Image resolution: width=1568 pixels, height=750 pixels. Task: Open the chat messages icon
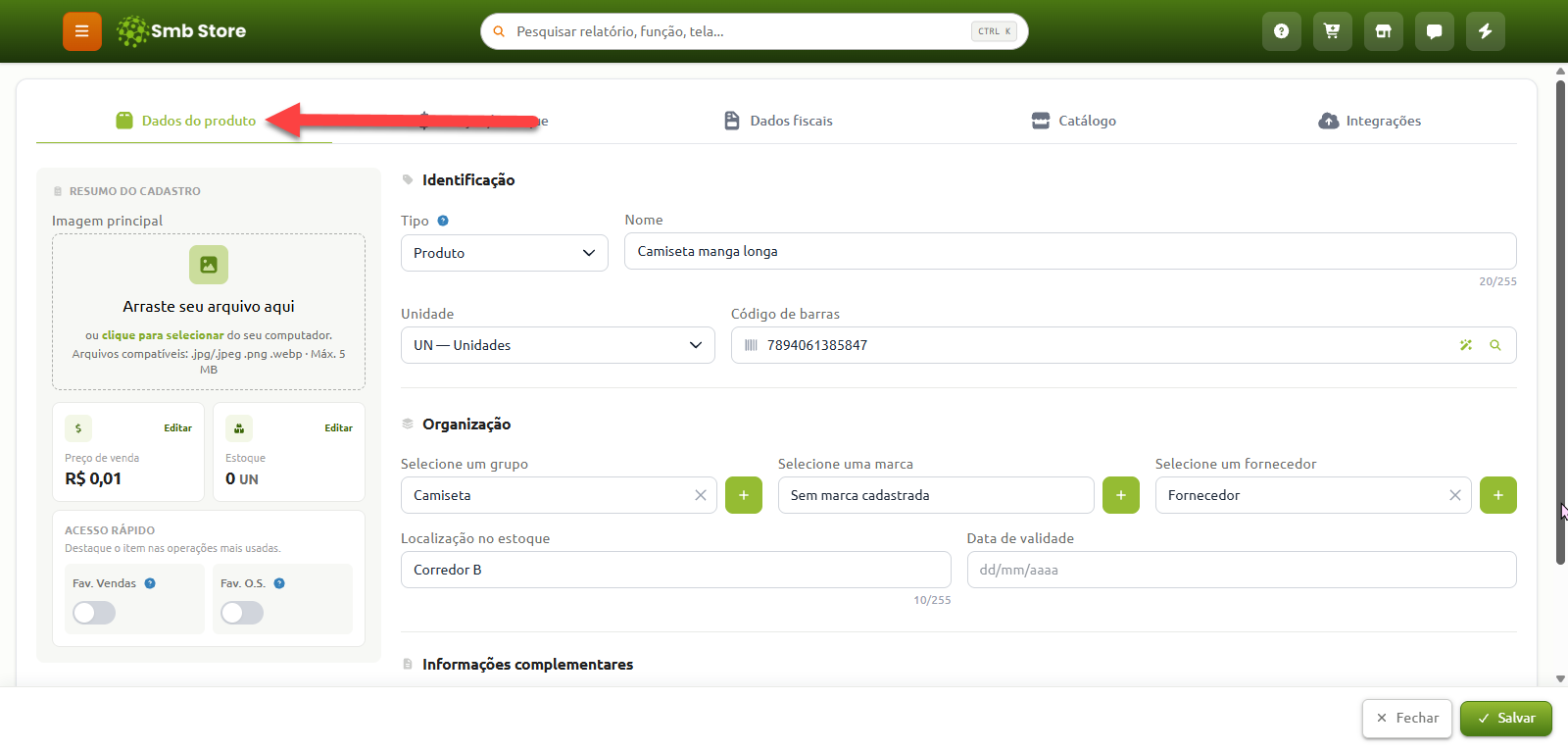click(x=1435, y=31)
